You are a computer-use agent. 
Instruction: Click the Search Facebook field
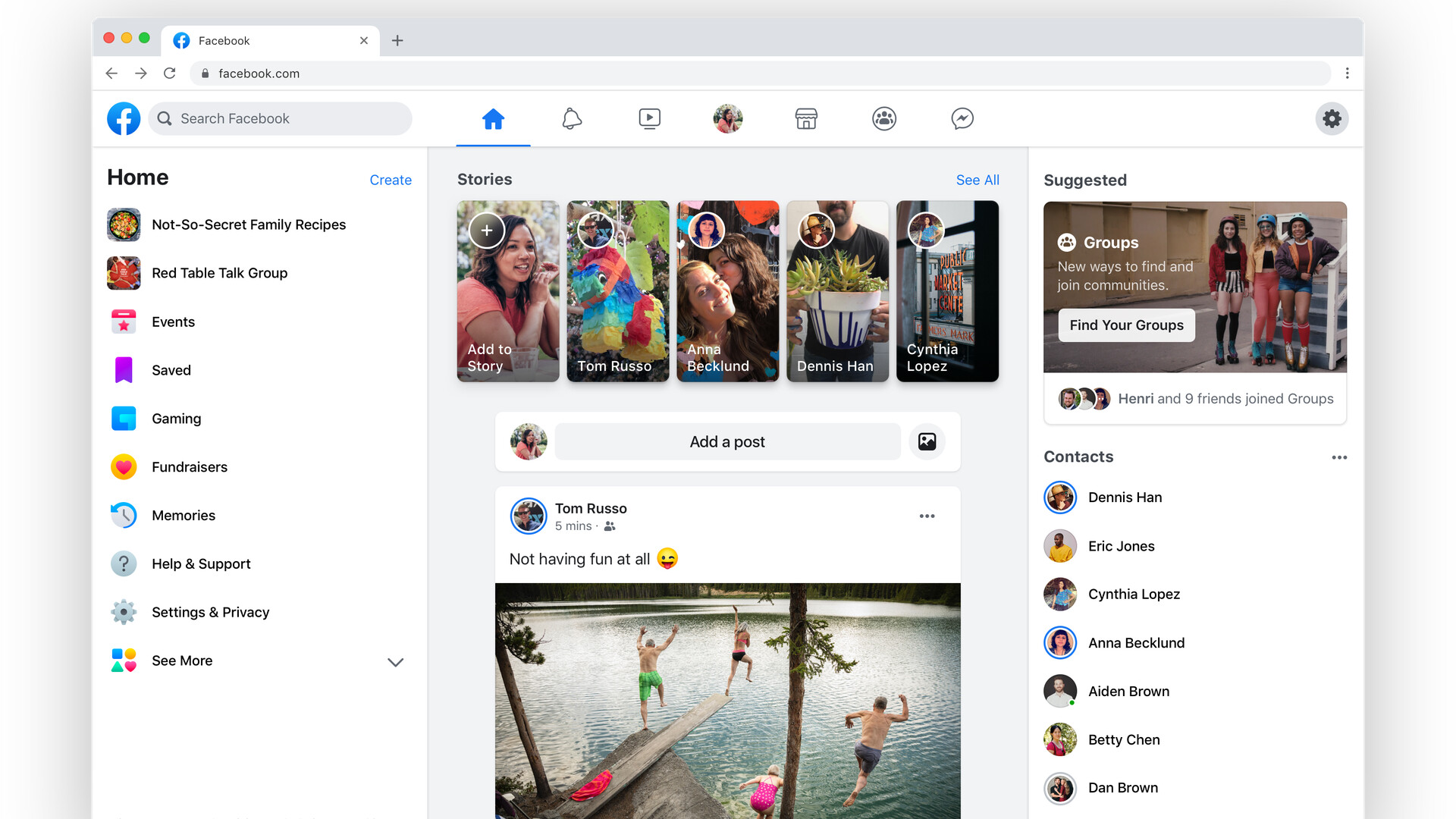pos(281,119)
